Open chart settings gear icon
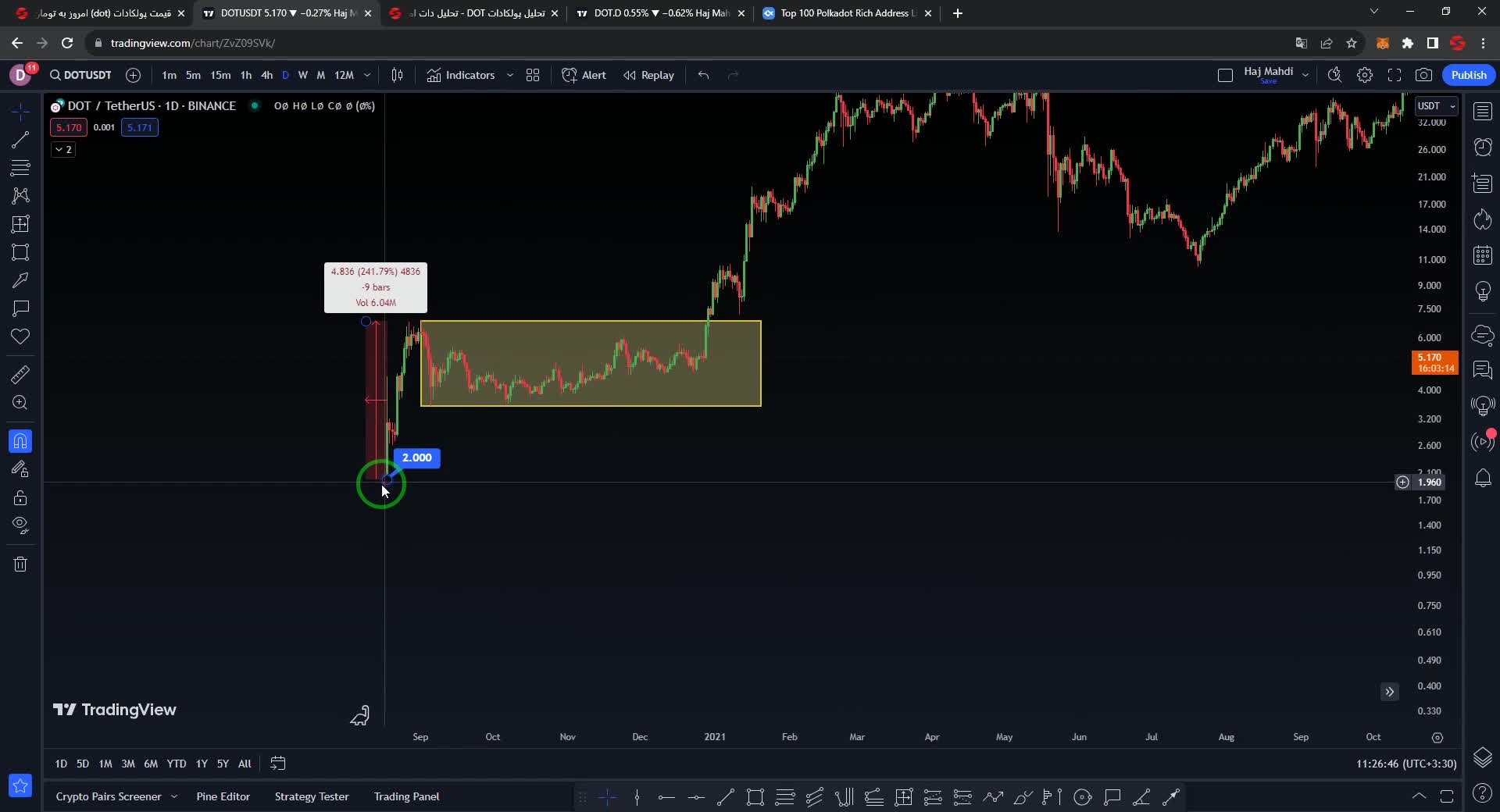This screenshot has width=1500, height=812. click(x=1364, y=75)
